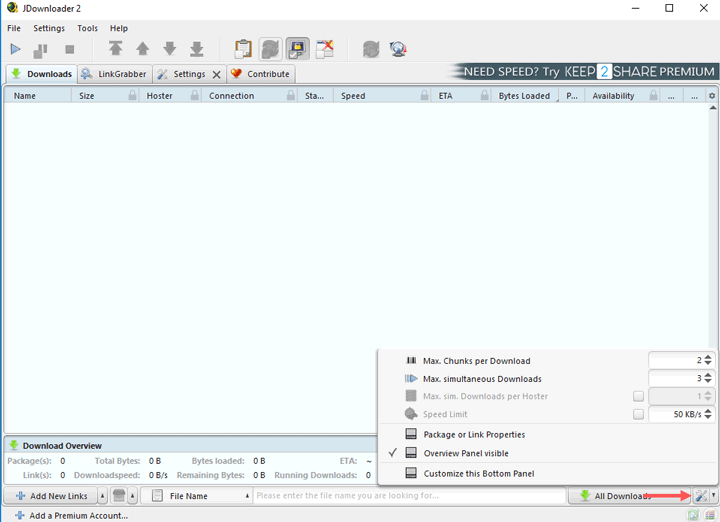Click left status icon at bottom right

point(693,515)
